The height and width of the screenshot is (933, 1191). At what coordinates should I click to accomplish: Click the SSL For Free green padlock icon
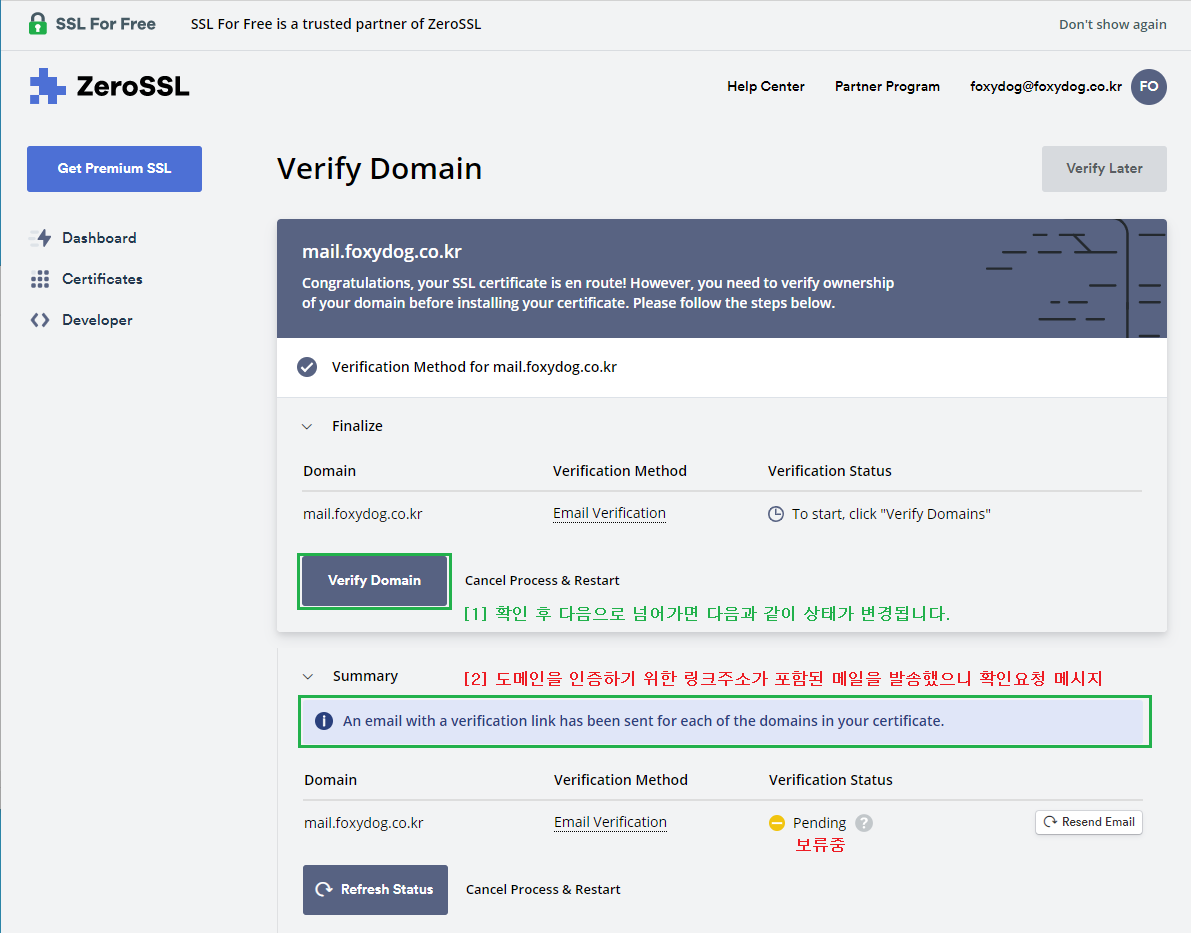tap(37, 24)
